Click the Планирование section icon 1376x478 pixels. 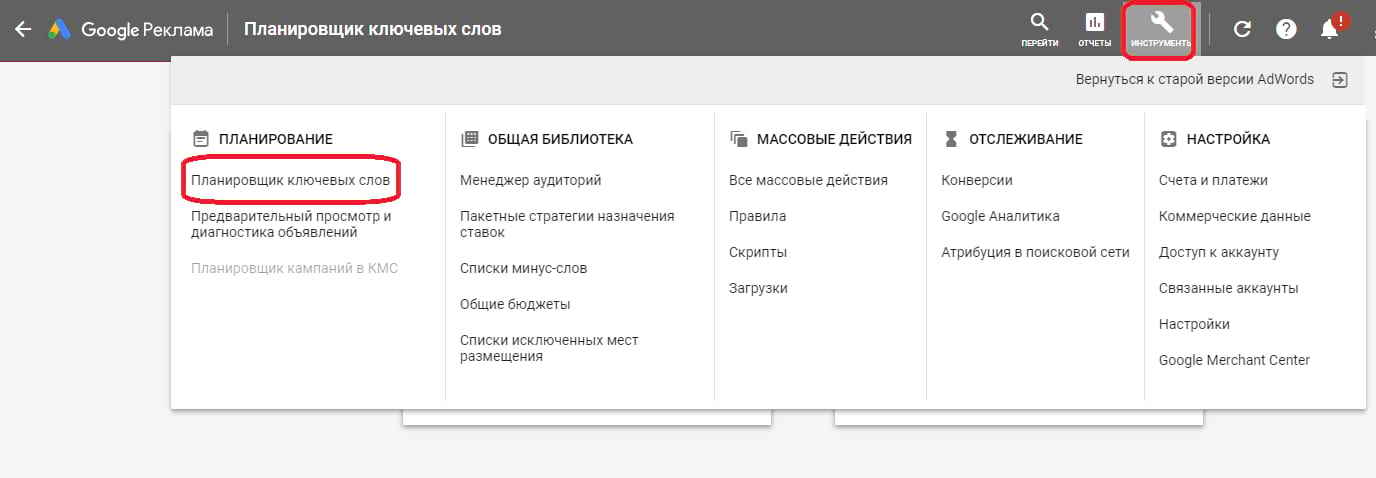(x=200, y=139)
